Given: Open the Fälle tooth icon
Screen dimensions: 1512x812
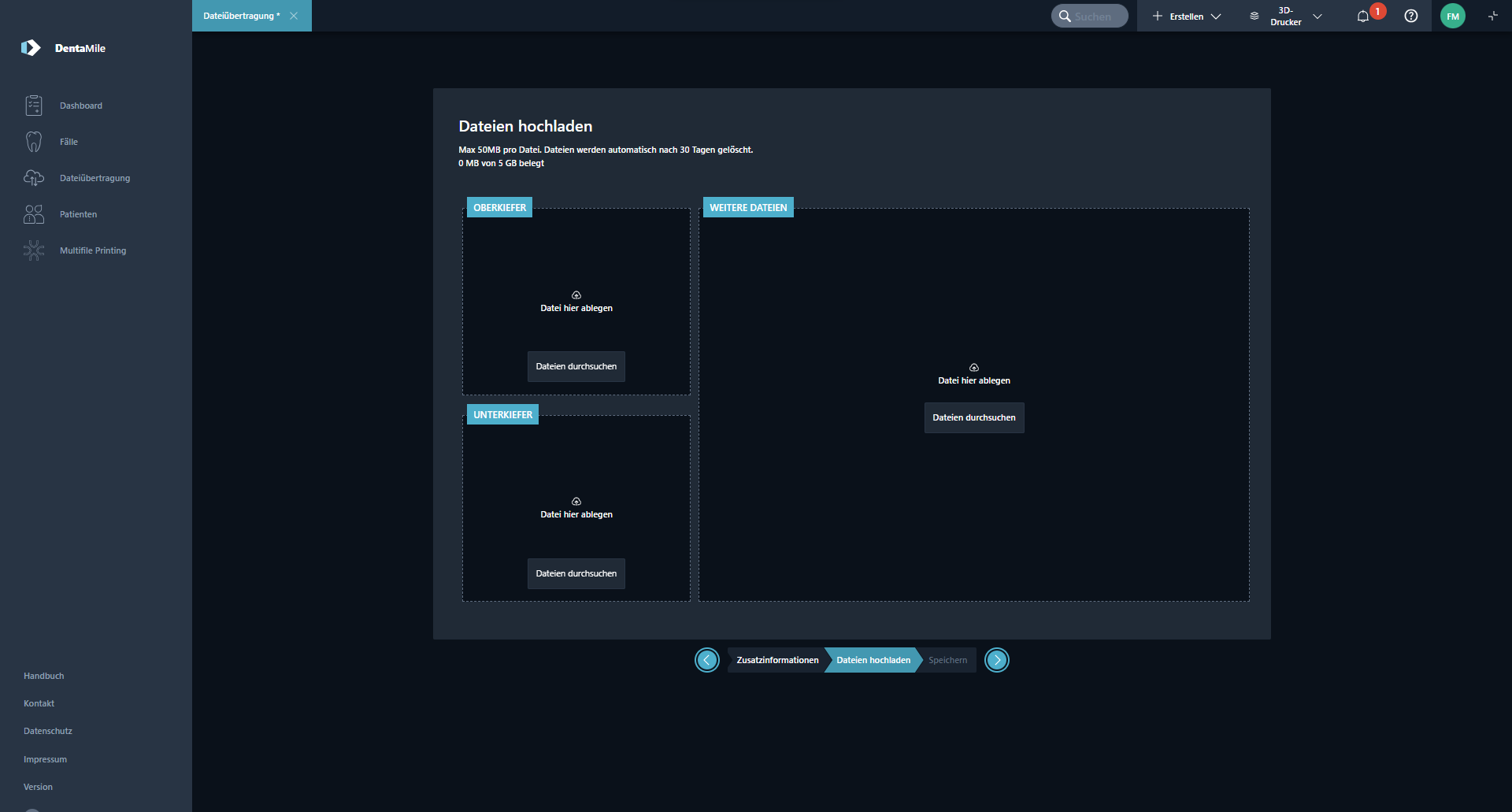Looking at the screenshot, I should pos(34,142).
